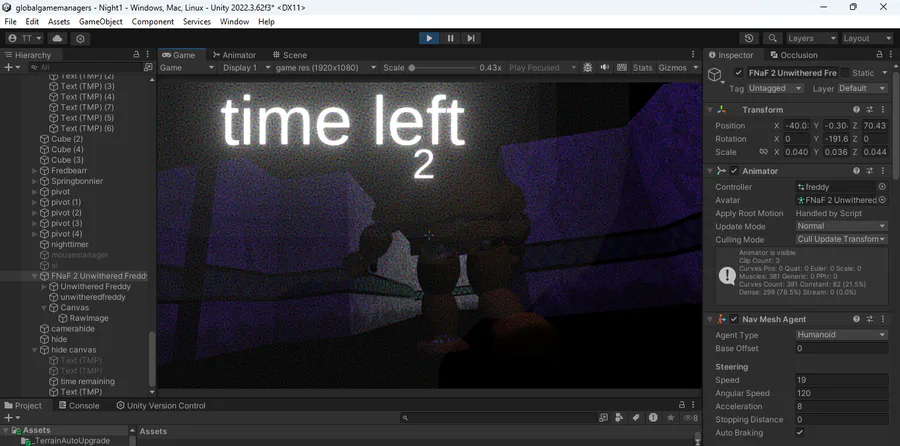Open the Culling Mode dropdown
Image resolution: width=900 pixels, height=446 pixels.
pos(841,239)
